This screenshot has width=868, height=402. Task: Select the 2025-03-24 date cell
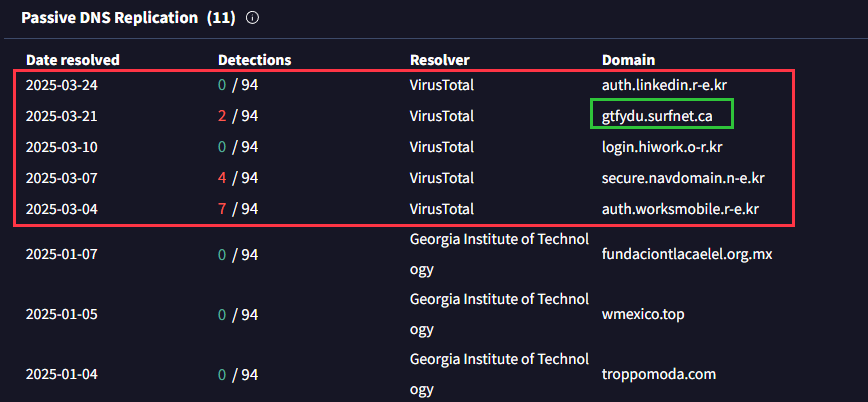(61, 85)
